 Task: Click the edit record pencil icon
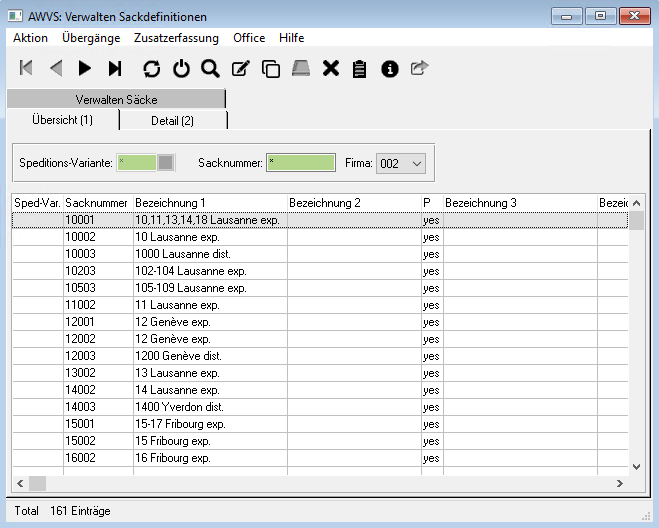click(x=240, y=68)
